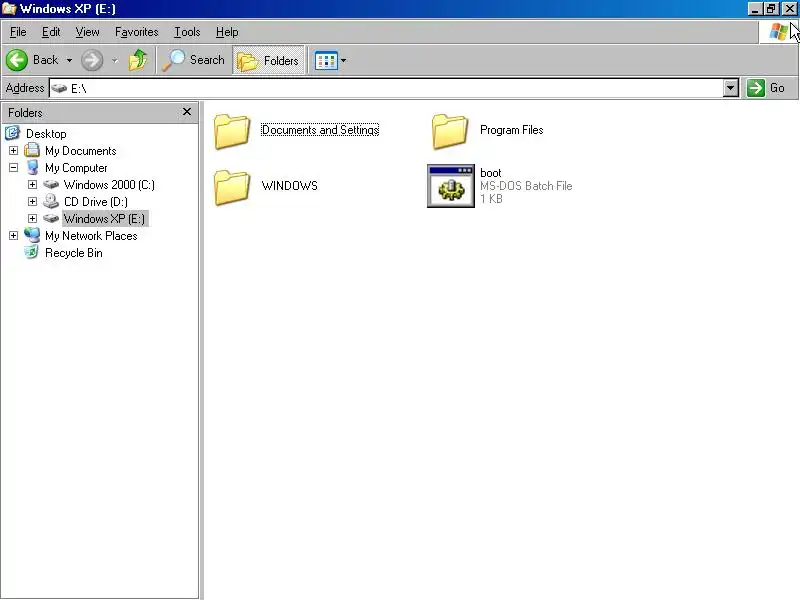The image size is (800, 600).
Task: Click the boot file name
Action: pyautogui.click(x=491, y=173)
